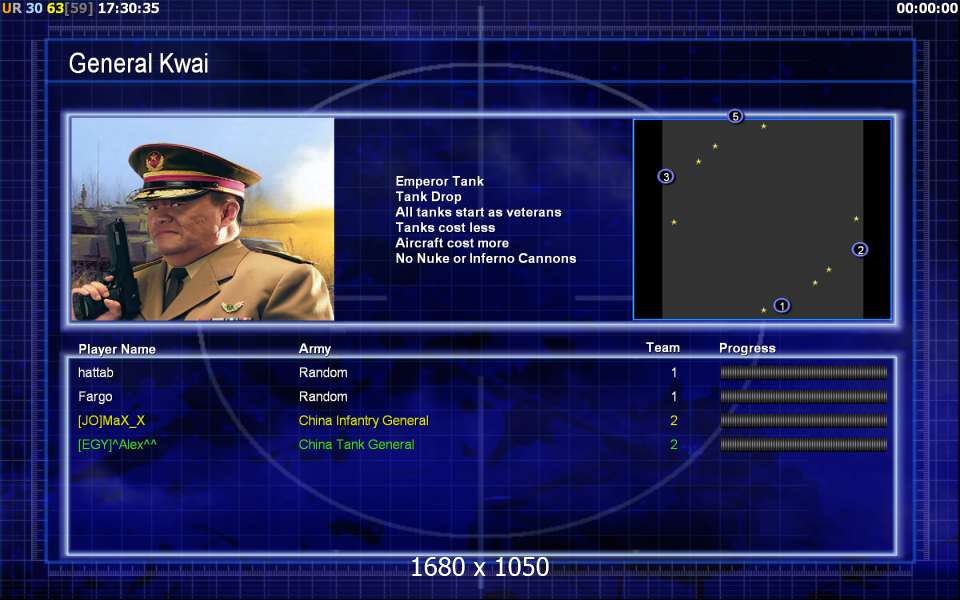Click Random army in hattab row
The height and width of the screenshot is (600, 960).
tap(323, 372)
